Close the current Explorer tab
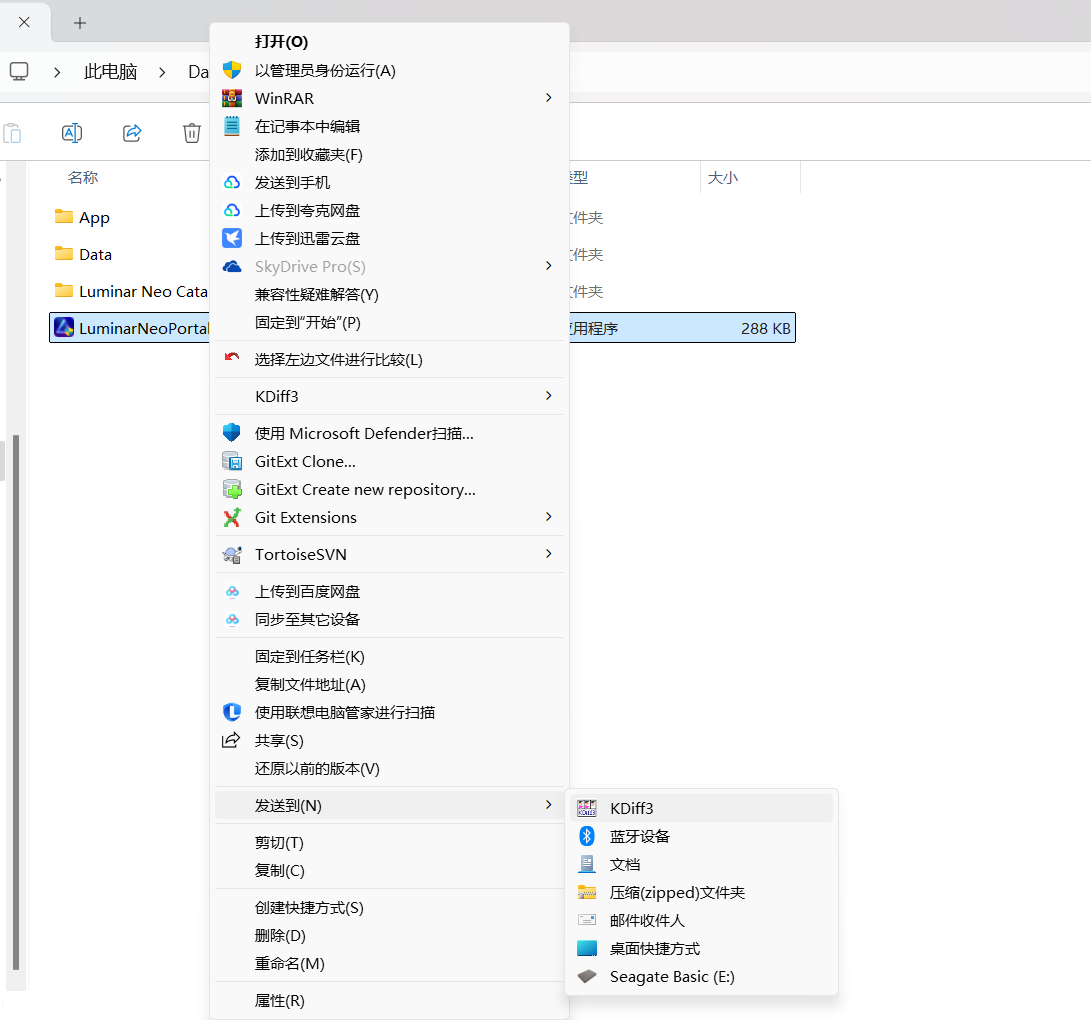The width and height of the screenshot is (1091, 1020). [24, 22]
